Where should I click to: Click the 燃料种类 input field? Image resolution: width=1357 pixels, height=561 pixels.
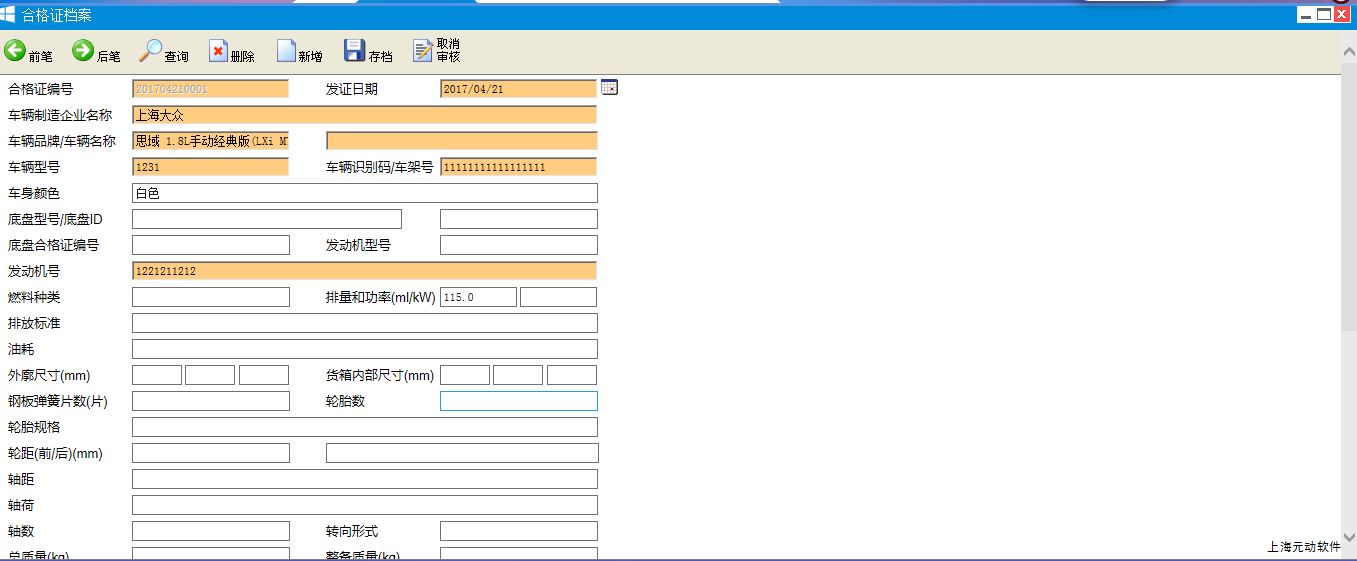(210, 297)
